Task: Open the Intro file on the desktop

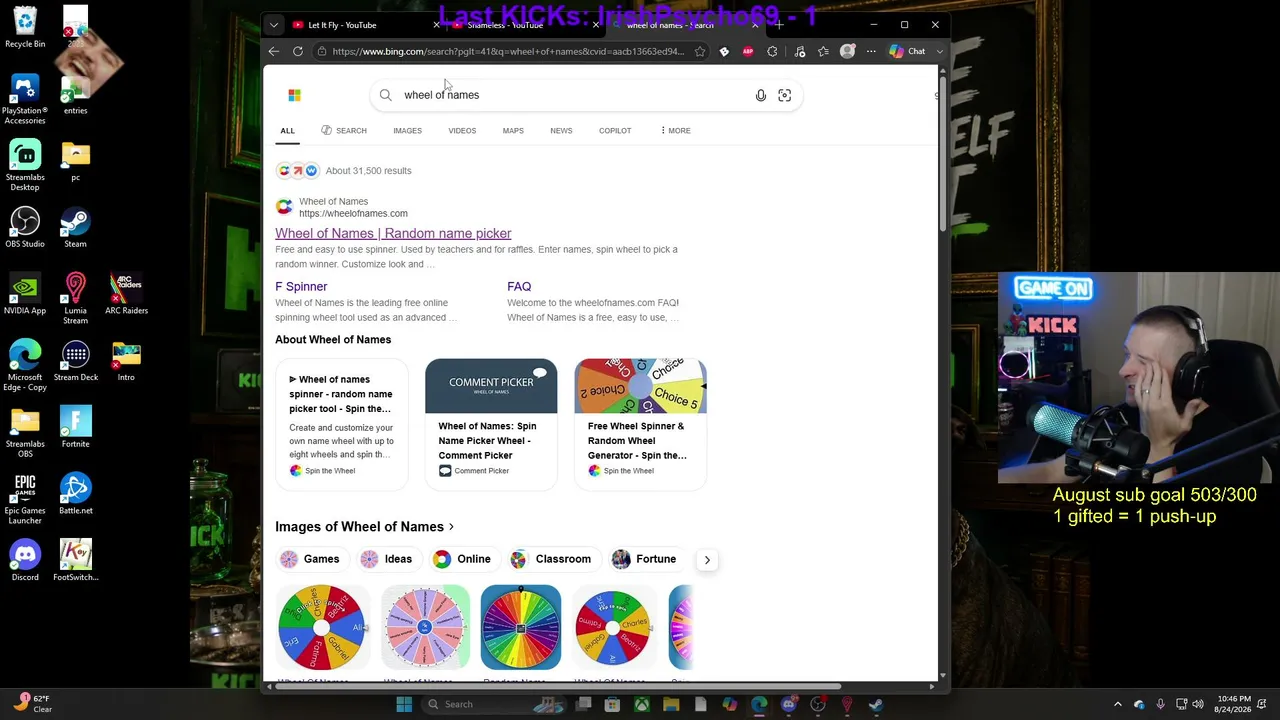Action: click(x=126, y=361)
